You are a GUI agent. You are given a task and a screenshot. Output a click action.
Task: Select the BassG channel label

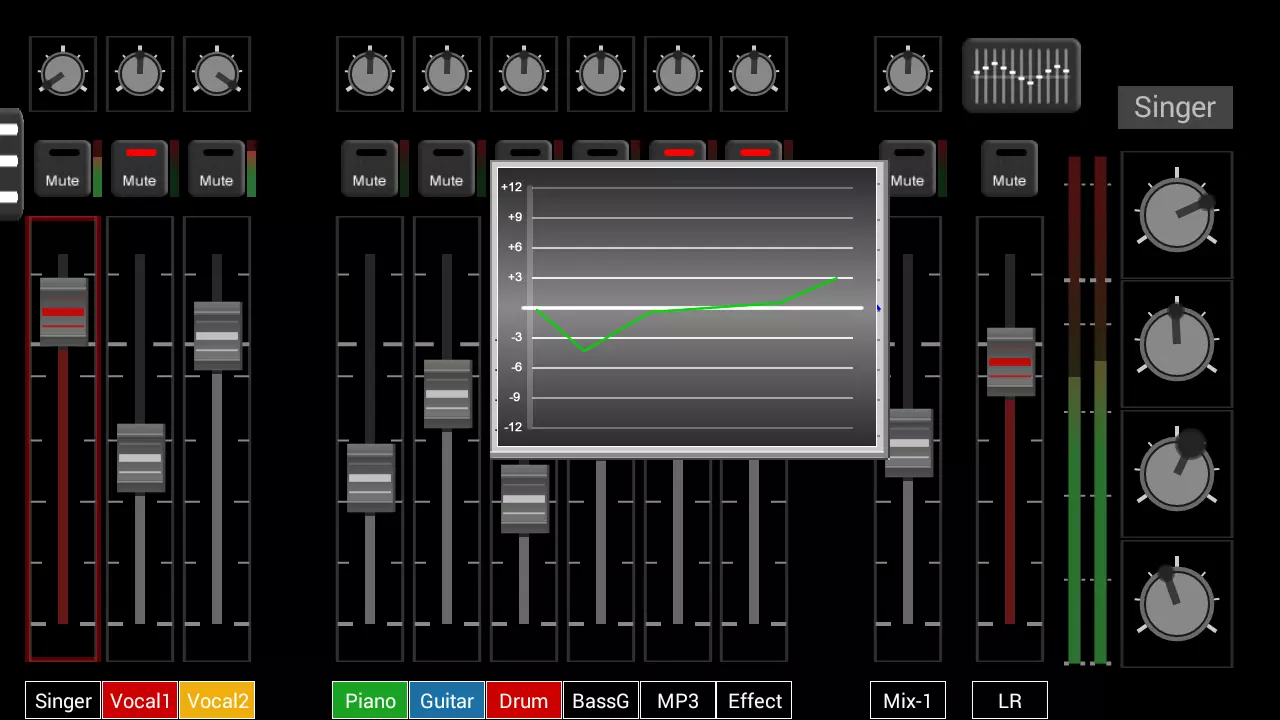pyautogui.click(x=601, y=701)
